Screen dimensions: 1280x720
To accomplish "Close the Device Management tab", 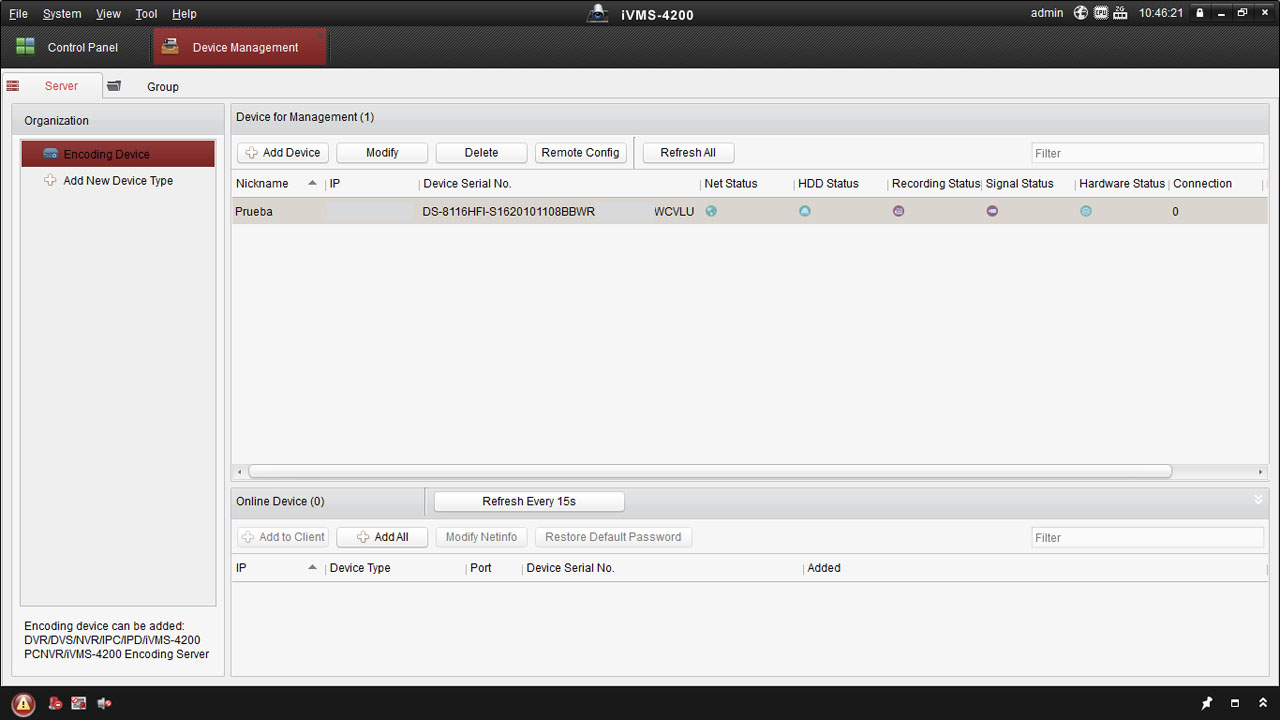I will click(x=321, y=34).
